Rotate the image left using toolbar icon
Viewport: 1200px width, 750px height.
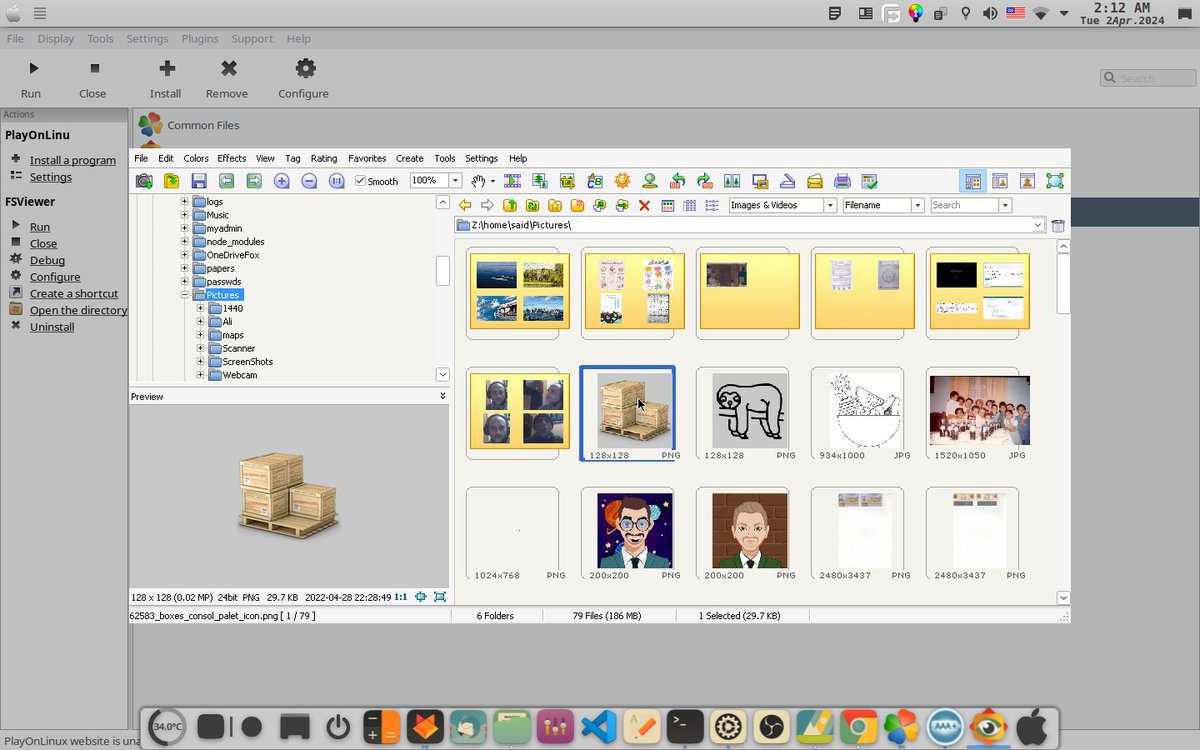[x=679, y=180]
